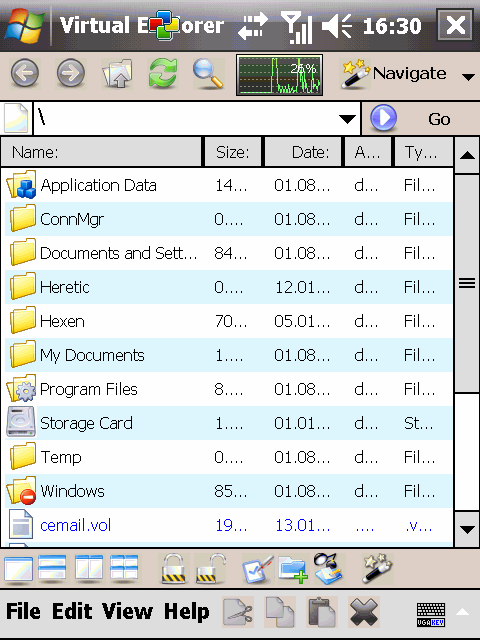Switch to horizontal split pane layout
This screenshot has width=480, height=640.
[52, 568]
